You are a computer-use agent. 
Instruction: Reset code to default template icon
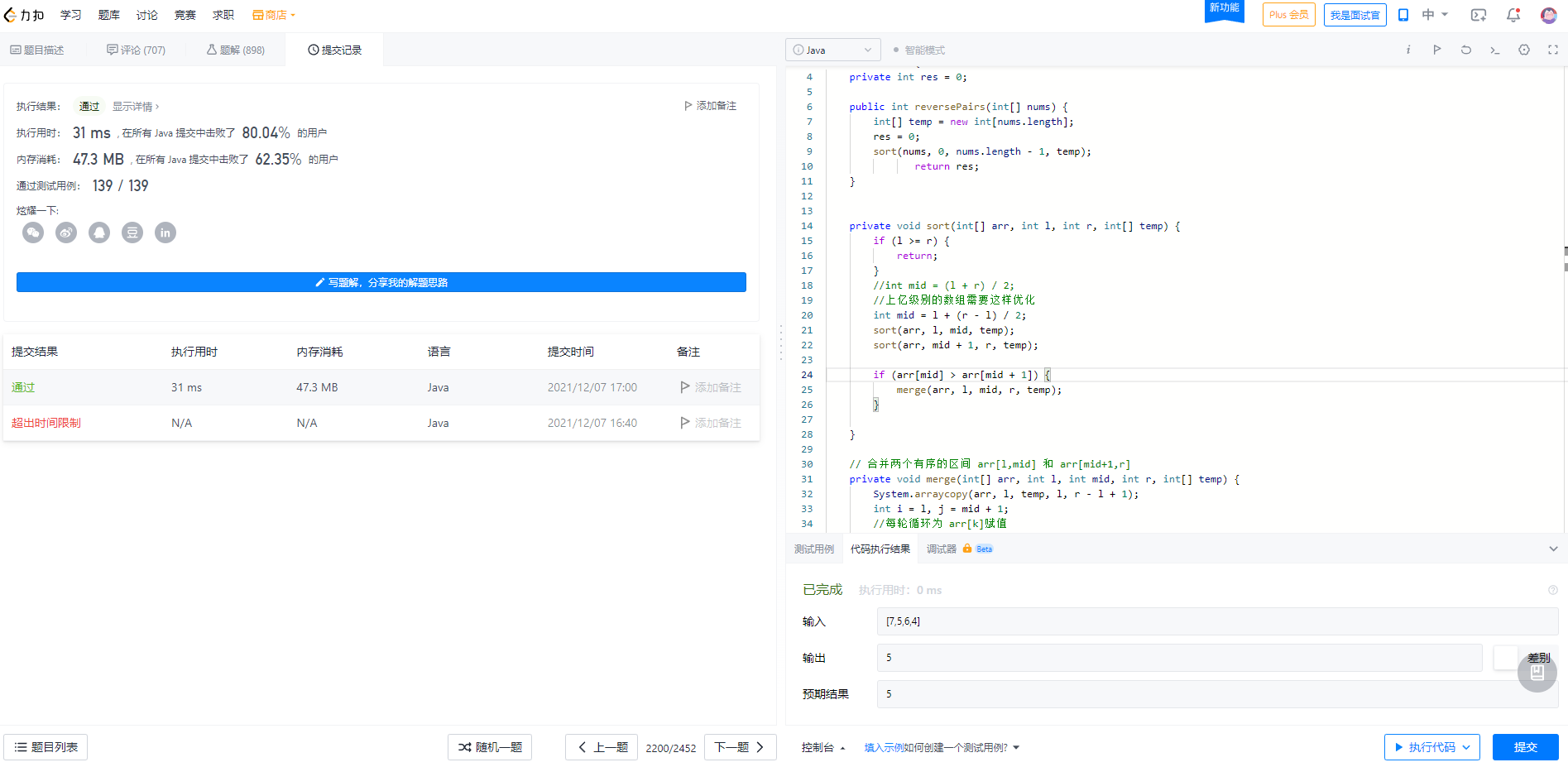click(1465, 50)
